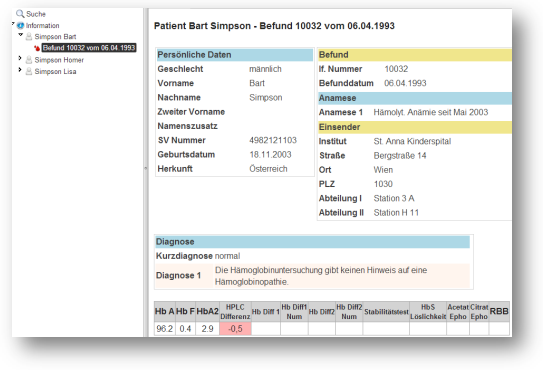Viewport: 543px width, 370px height.
Task: Click the splitter handle between the panels
Action: coord(146,168)
